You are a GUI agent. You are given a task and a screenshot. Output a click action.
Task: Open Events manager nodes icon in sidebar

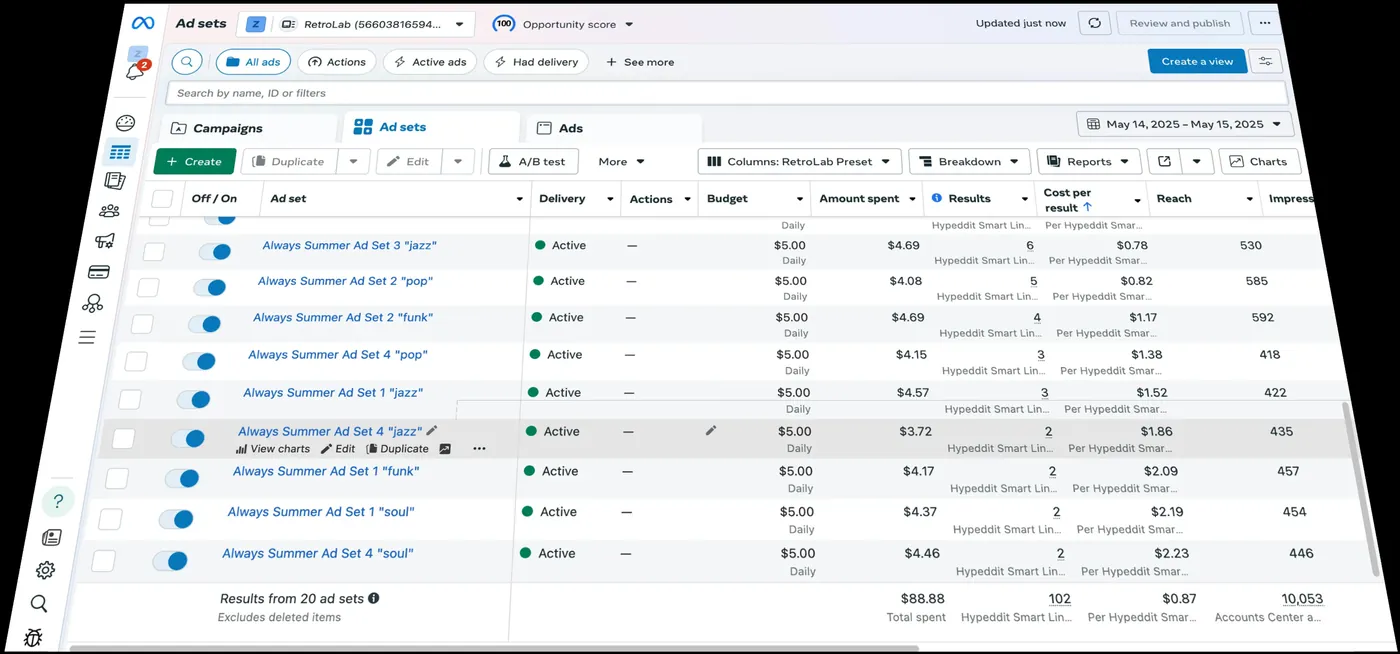click(93, 303)
